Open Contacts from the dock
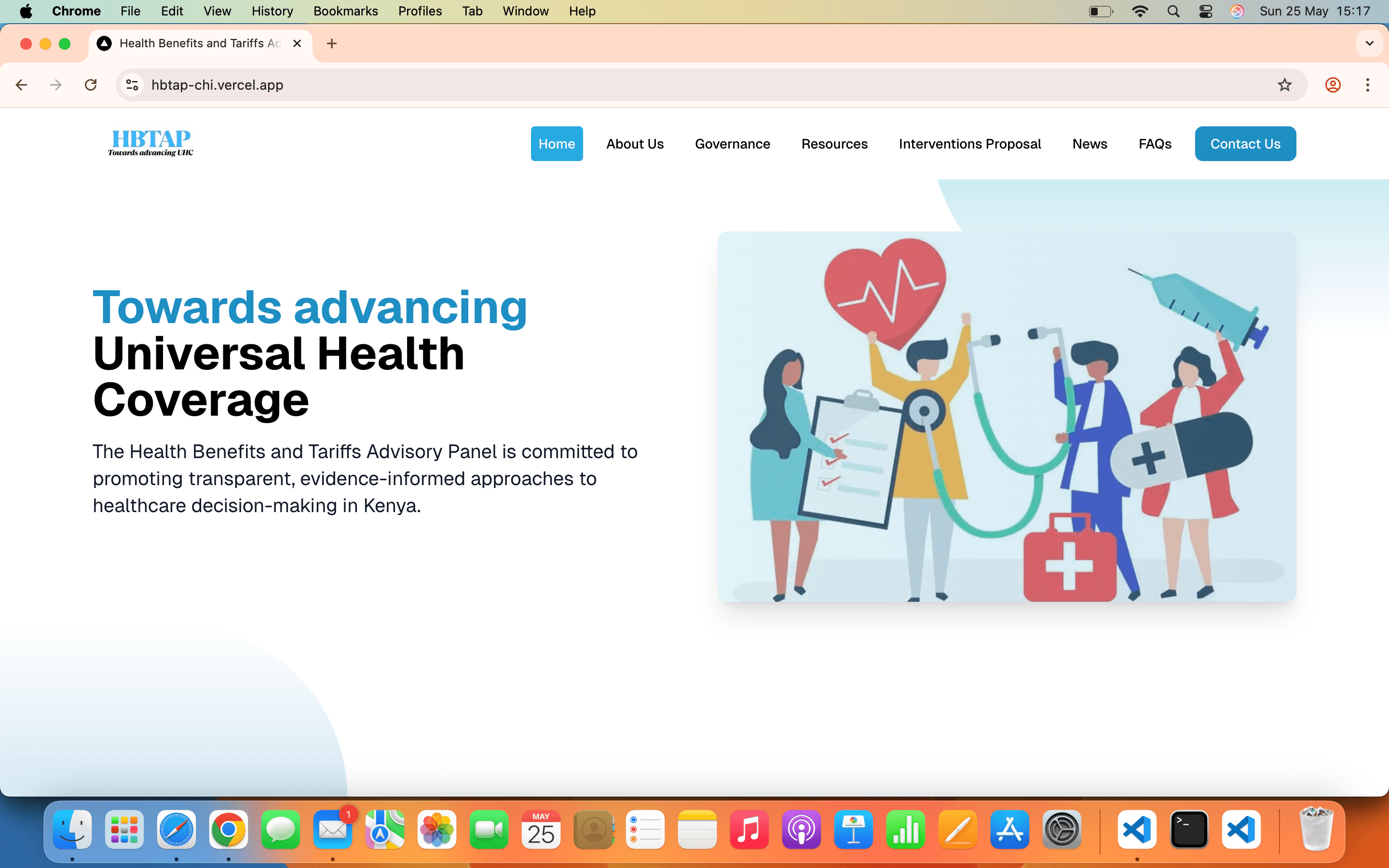The height and width of the screenshot is (868, 1389). [593, 829]
